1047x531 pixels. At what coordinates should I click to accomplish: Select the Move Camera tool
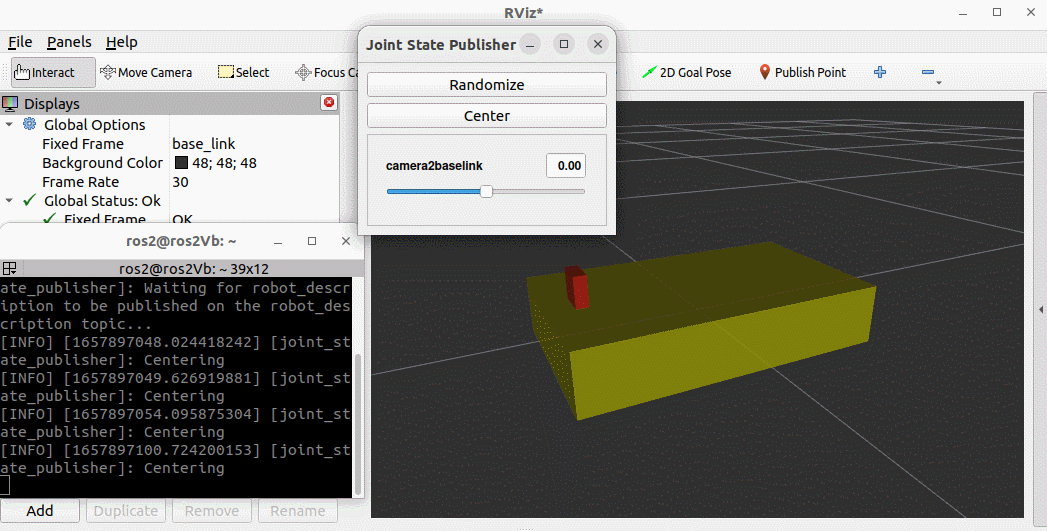146,72
